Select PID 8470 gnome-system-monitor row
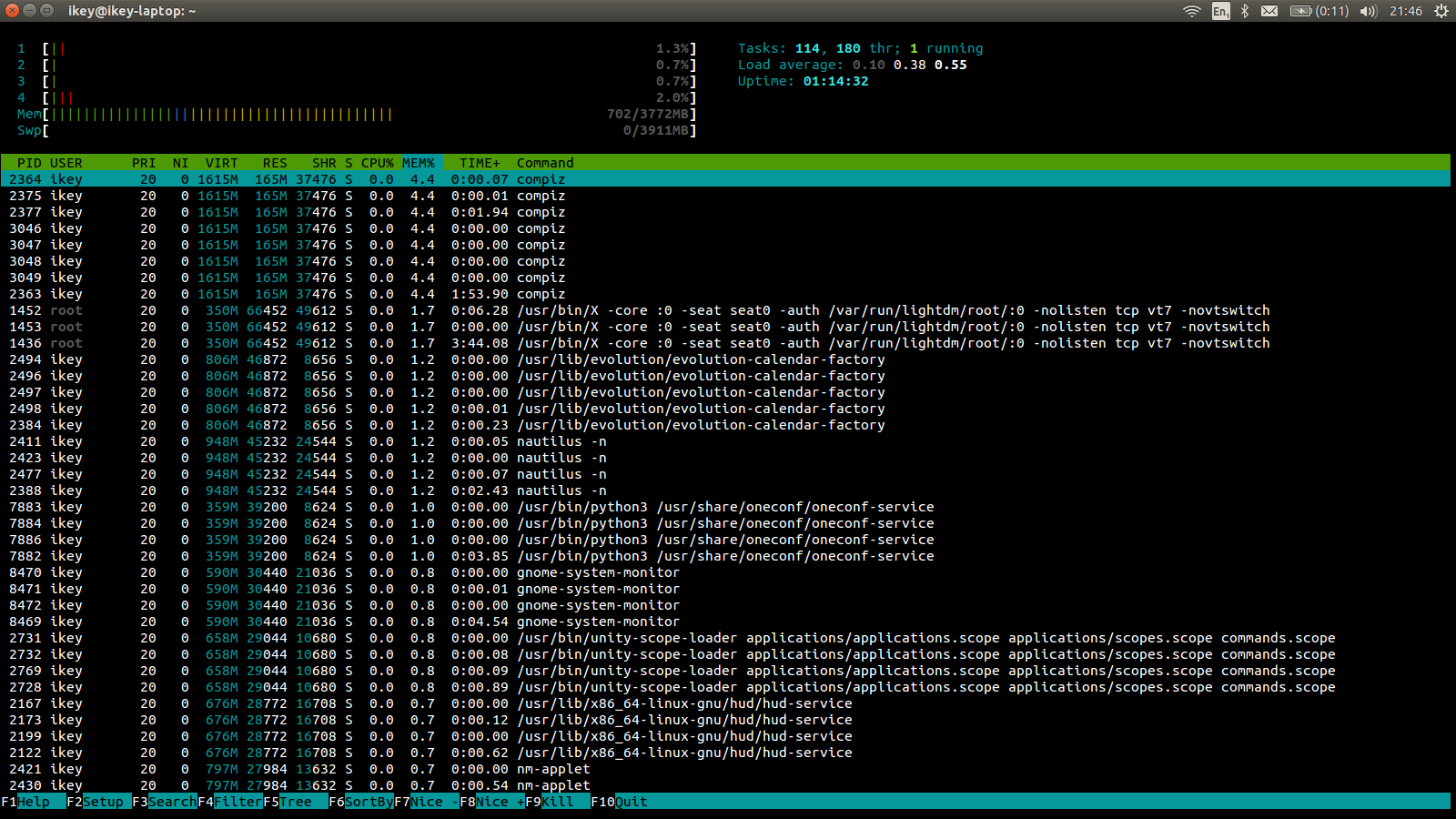1456x819 pixels. 725,572
